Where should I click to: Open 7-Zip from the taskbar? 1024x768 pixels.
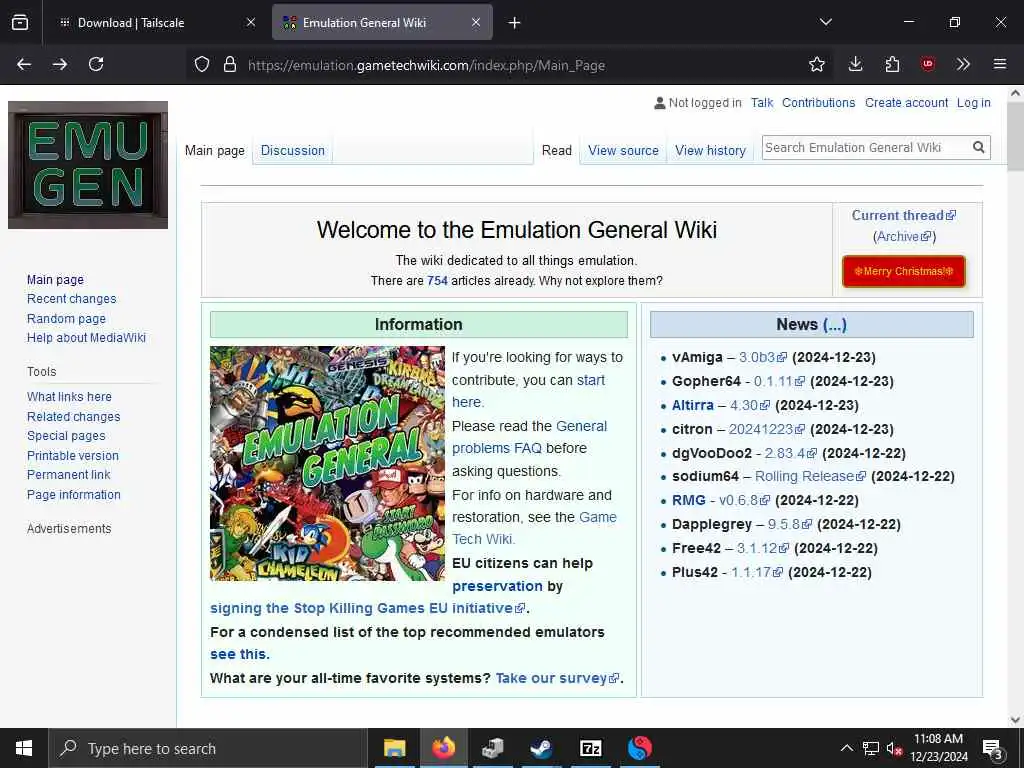click(590, 748)
